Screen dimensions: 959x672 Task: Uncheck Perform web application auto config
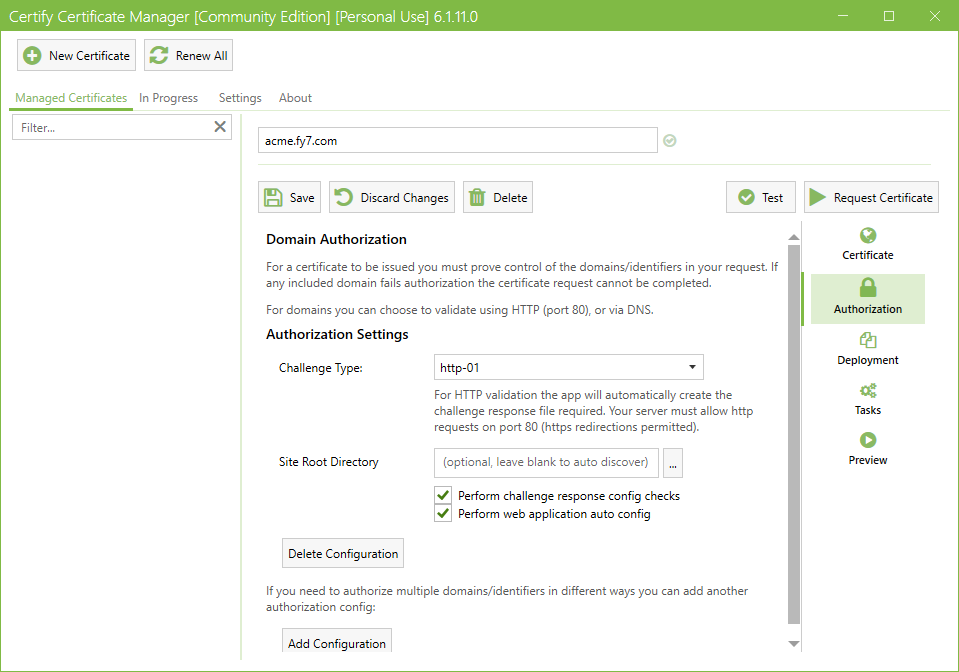443,513
